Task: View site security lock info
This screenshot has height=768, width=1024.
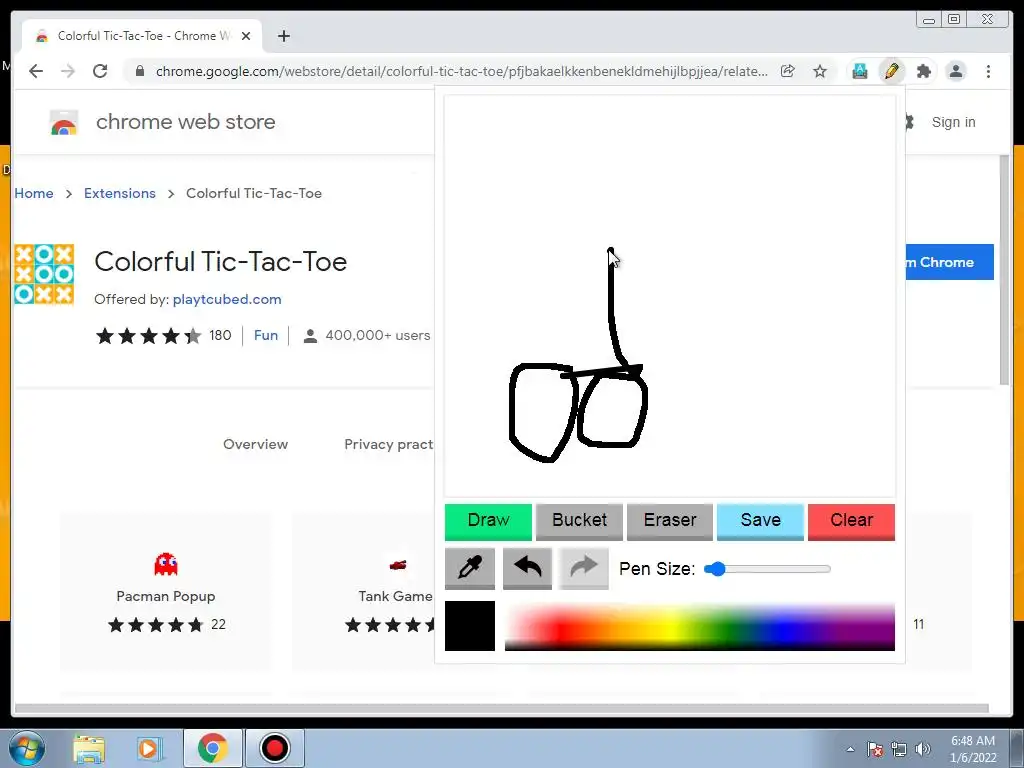Action: click(139, 71)
